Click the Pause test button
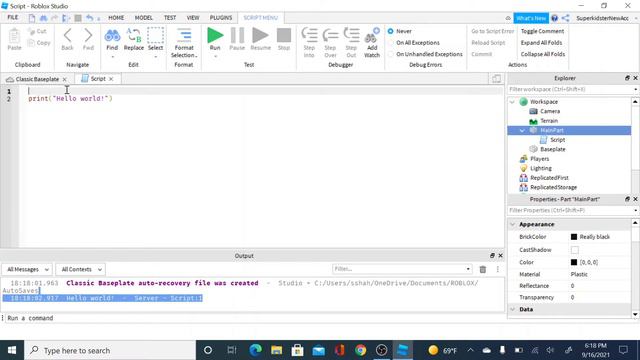The width and height of the screenshot is (640, 360). [237, 36]
